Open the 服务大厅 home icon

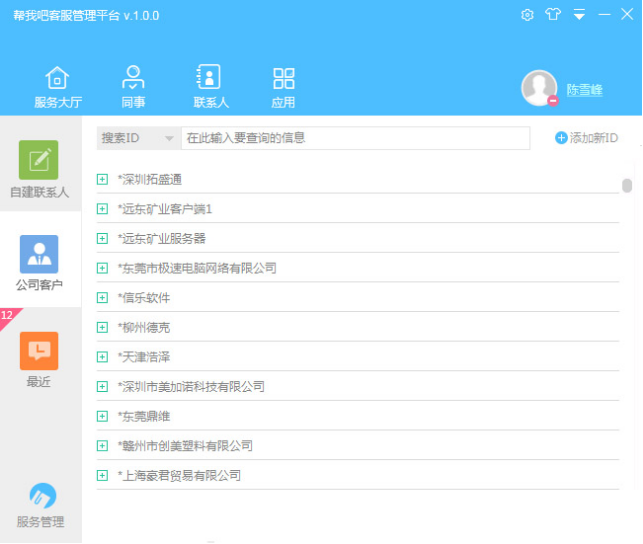pyautogui.click(x=57, y=78)
